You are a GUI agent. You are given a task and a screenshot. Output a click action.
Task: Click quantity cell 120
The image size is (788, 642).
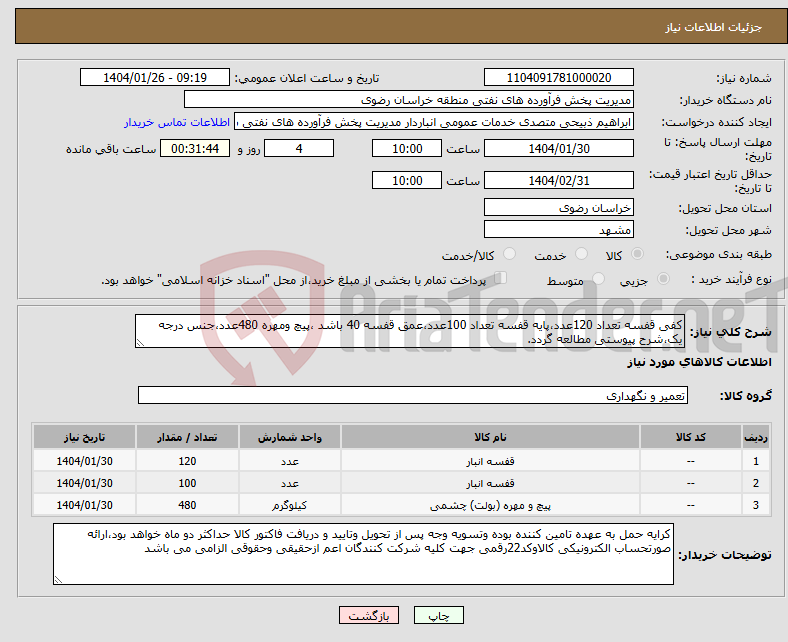(x=187, y=461)
